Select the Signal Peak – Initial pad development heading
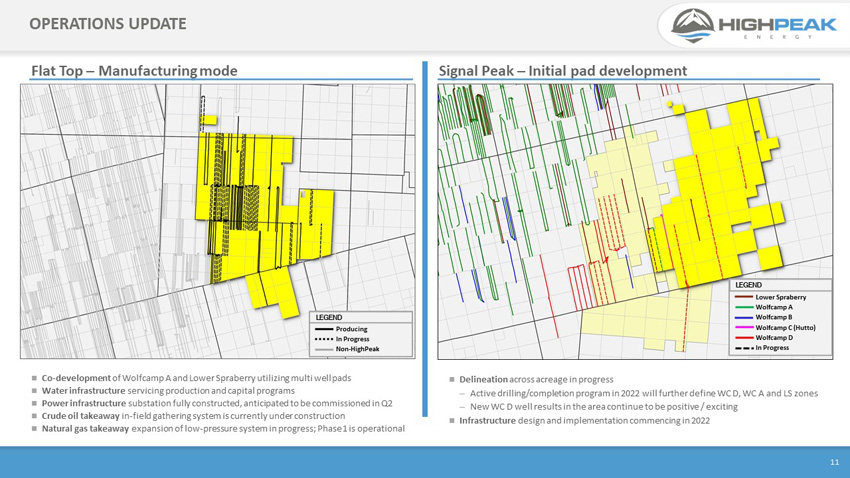850x478 pixels. coord(562,71)
